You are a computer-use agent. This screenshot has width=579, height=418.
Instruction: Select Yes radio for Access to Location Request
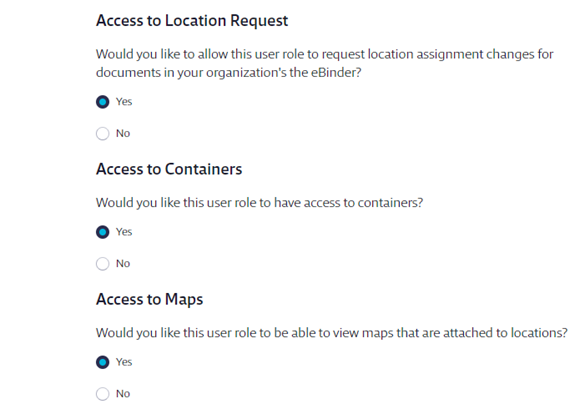[103, 102]
